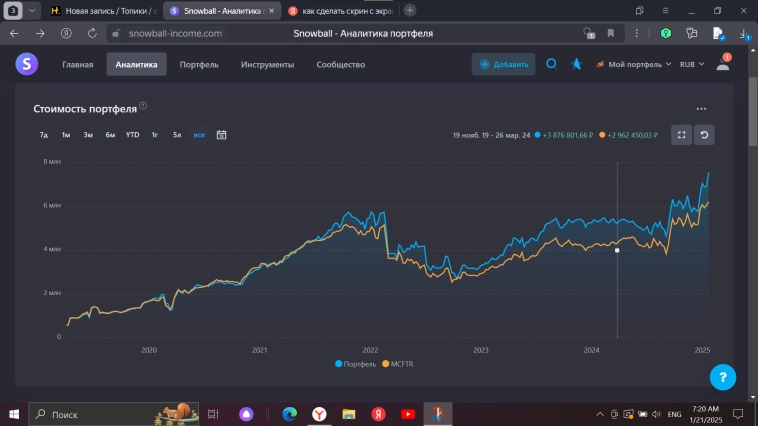The height and width of the screenshot is (426, 758).
Task: Open the RUB currency dropdown
Action: 691,64
